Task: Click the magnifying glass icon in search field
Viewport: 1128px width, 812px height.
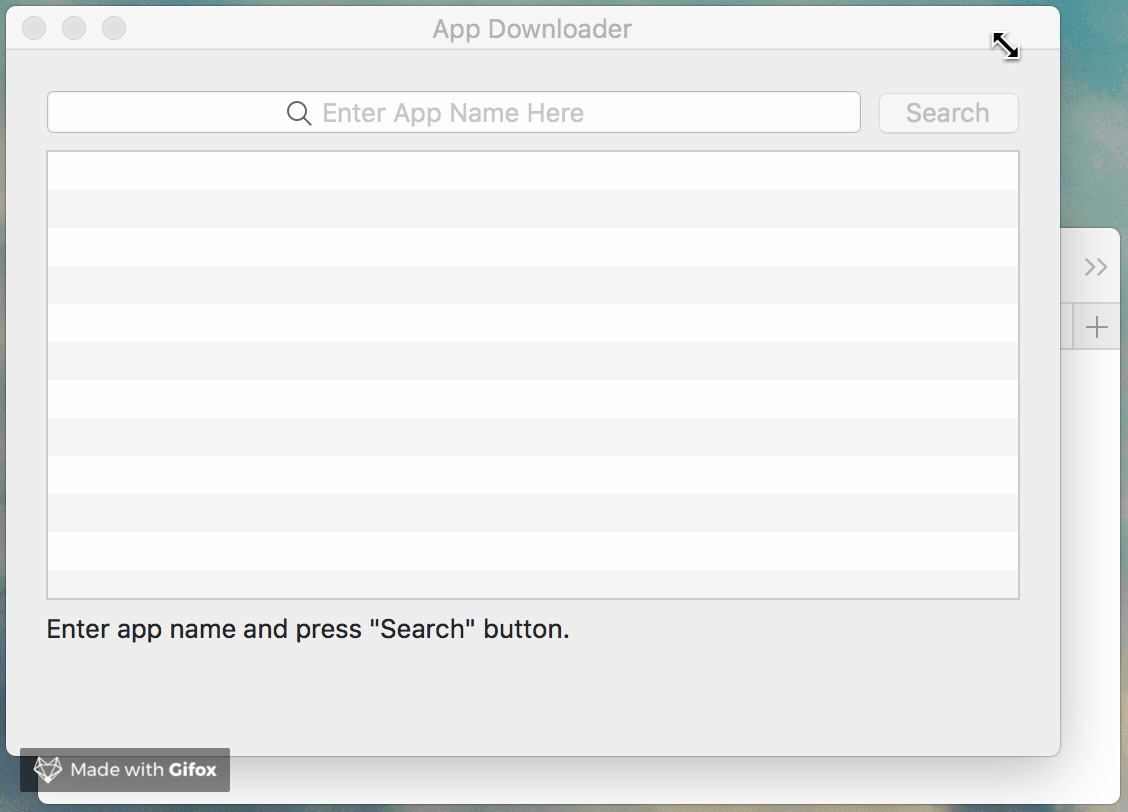Action: coord(299,113)
